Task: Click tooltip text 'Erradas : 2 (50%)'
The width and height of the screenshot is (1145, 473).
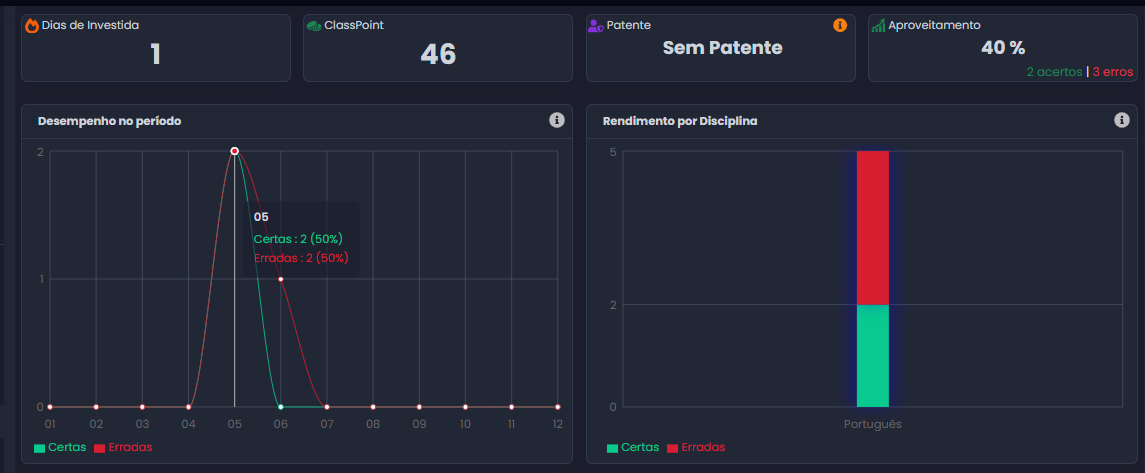Action: (301, 258)
